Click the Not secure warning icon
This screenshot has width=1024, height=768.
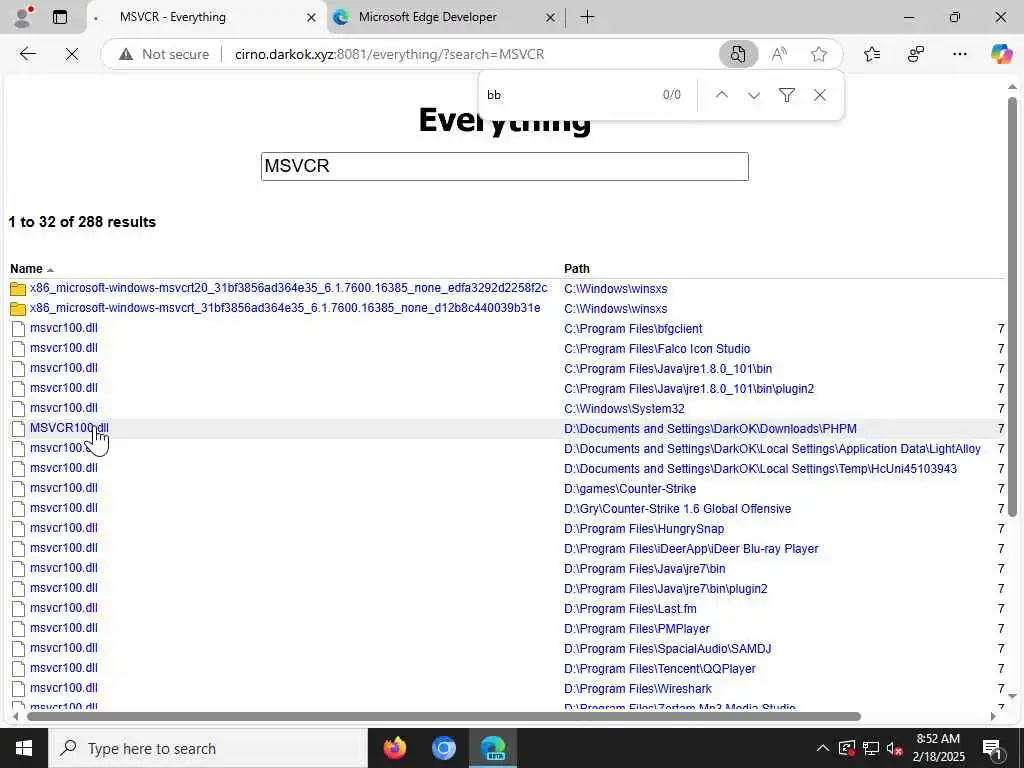coord(126,54)
